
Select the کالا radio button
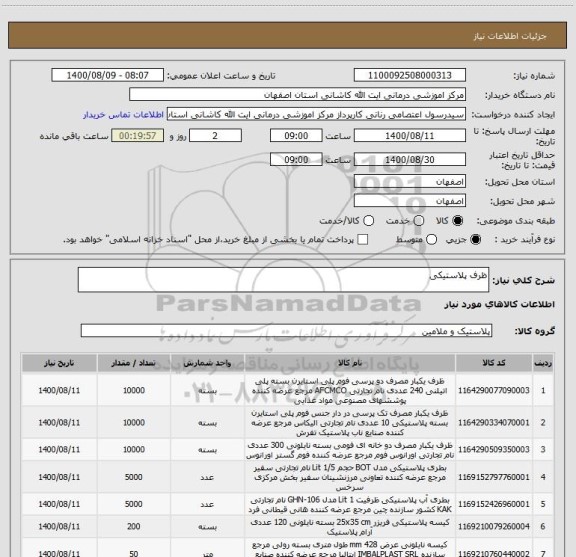click(x=457, y=220)
